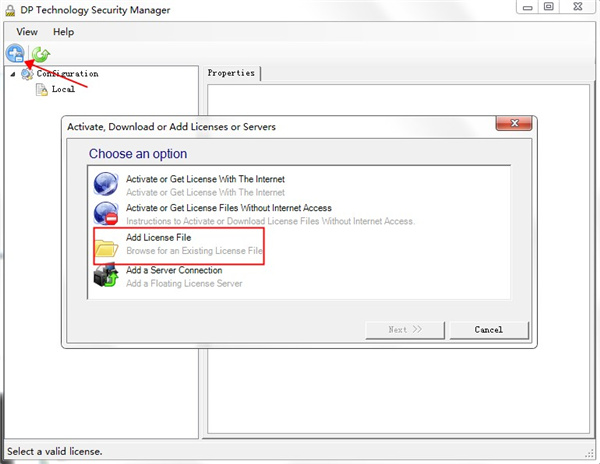Open the Help menu
The height and width of the screenshot is (464, 600).
coord(64,32)
